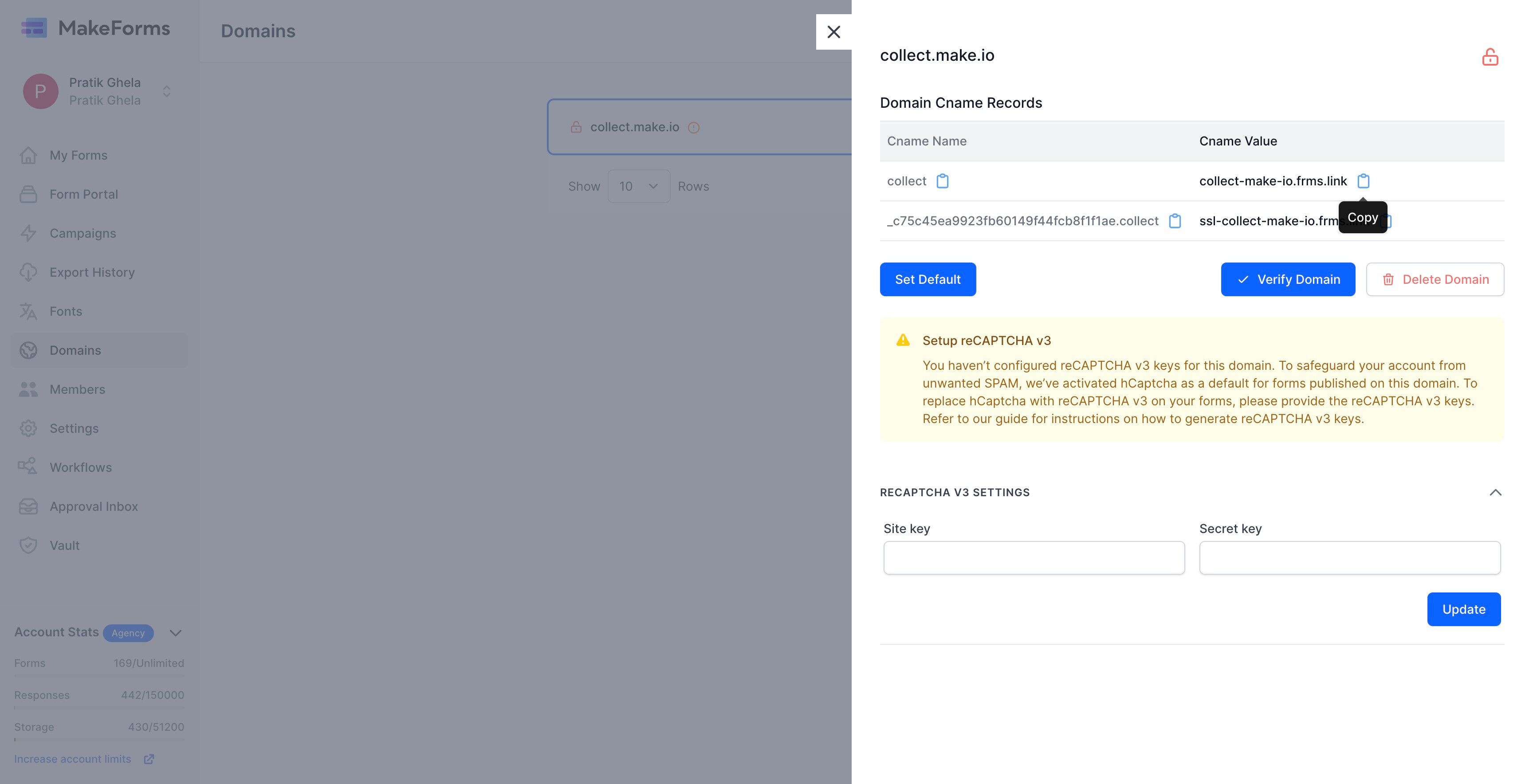Click inside the Site key field
The width and height of the screenshot is (1533, 784).
coord(1034,557)
